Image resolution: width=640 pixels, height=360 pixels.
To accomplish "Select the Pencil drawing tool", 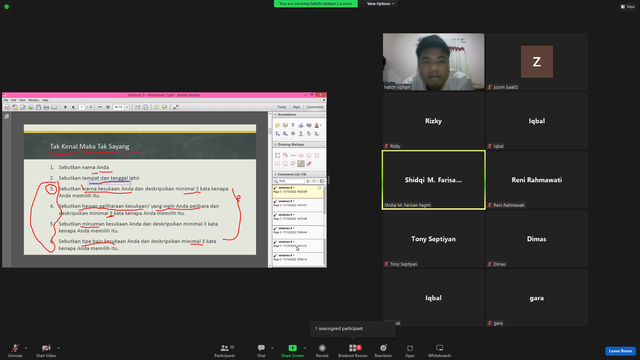I will click(x=301, y=164).
